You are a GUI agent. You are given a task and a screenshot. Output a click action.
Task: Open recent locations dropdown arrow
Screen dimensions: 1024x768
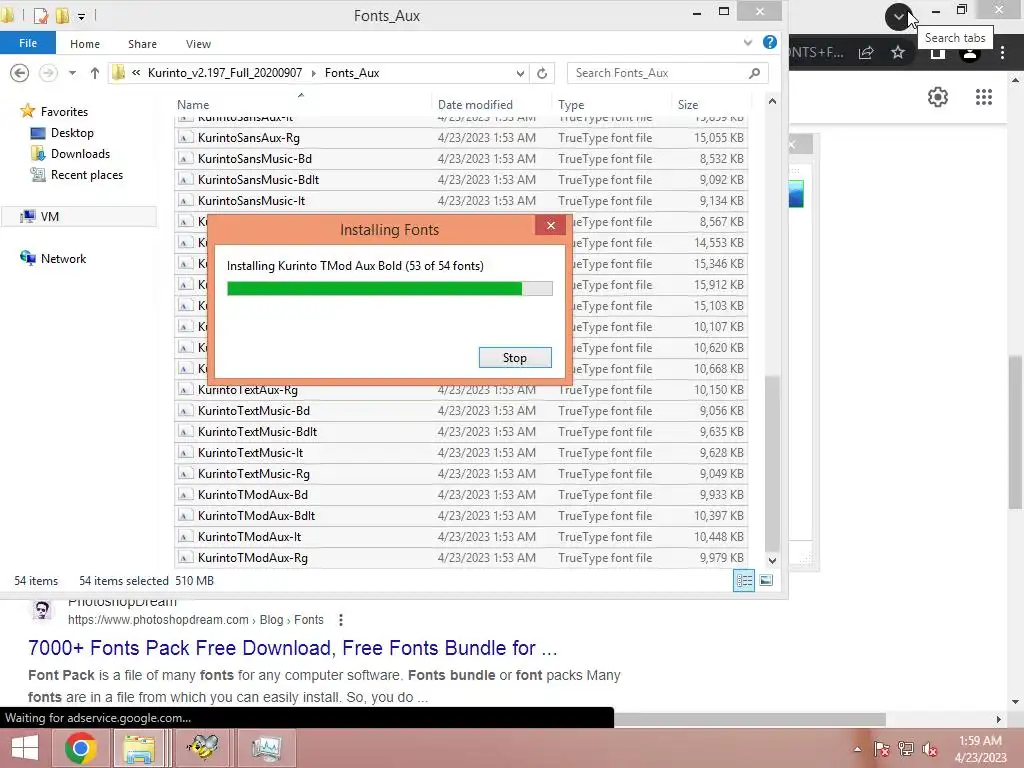point(72,73)
